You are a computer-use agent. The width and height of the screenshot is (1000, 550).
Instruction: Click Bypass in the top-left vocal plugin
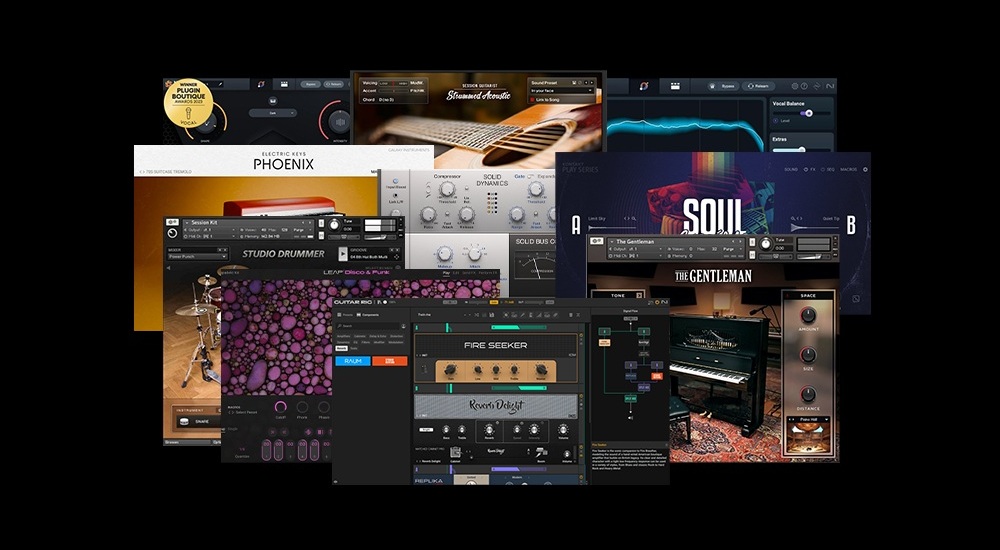[x=311, y=84]
